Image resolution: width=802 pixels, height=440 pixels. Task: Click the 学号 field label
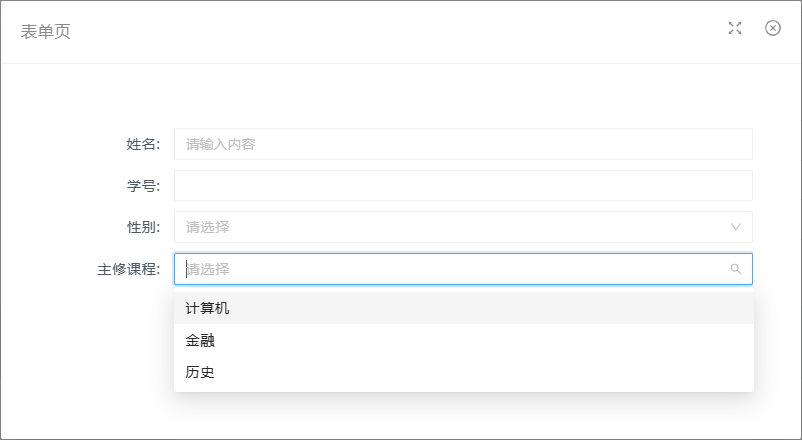tap(143, 185)
